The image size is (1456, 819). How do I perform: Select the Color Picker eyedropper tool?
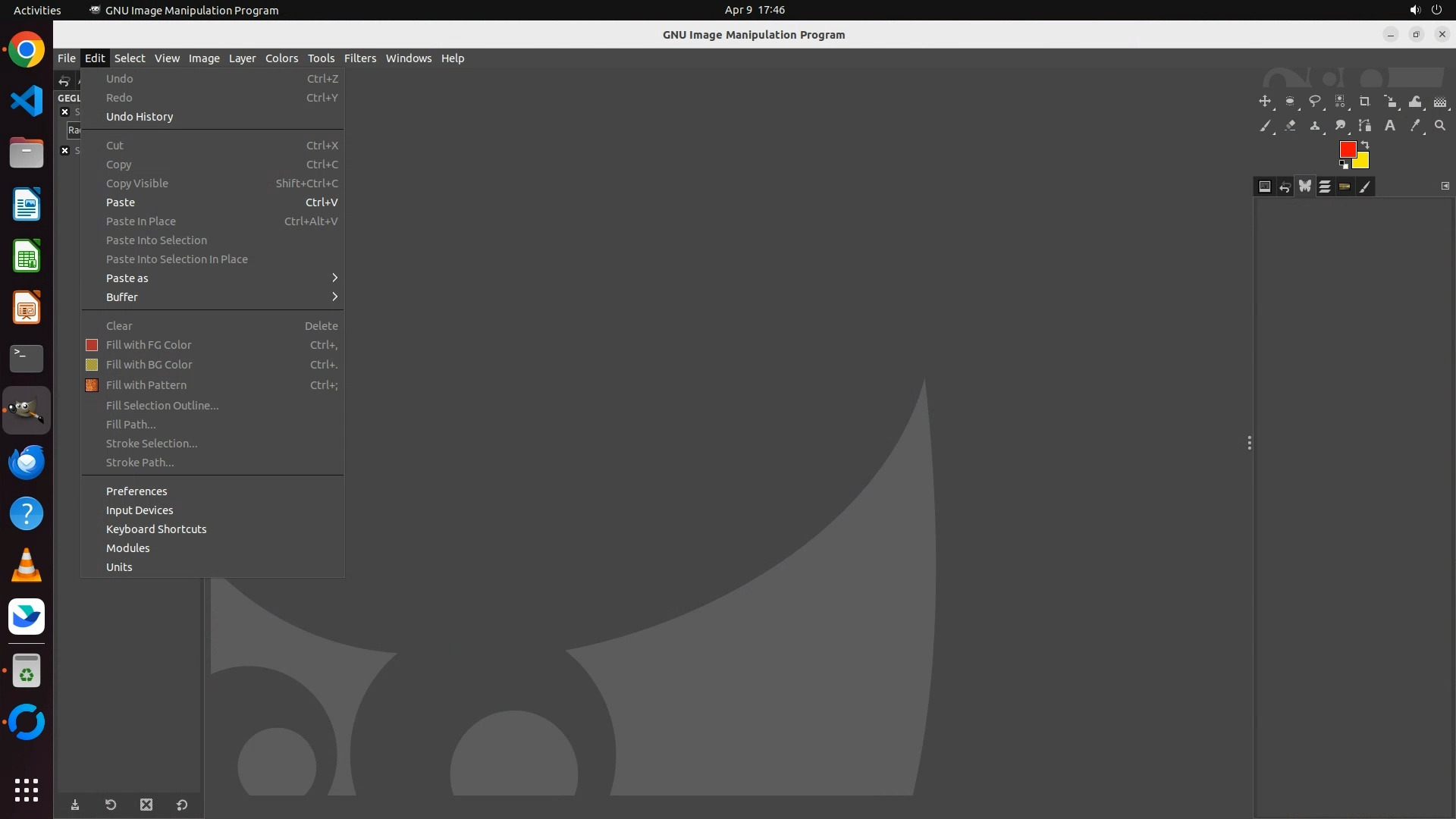click(x=1414, y=126)
